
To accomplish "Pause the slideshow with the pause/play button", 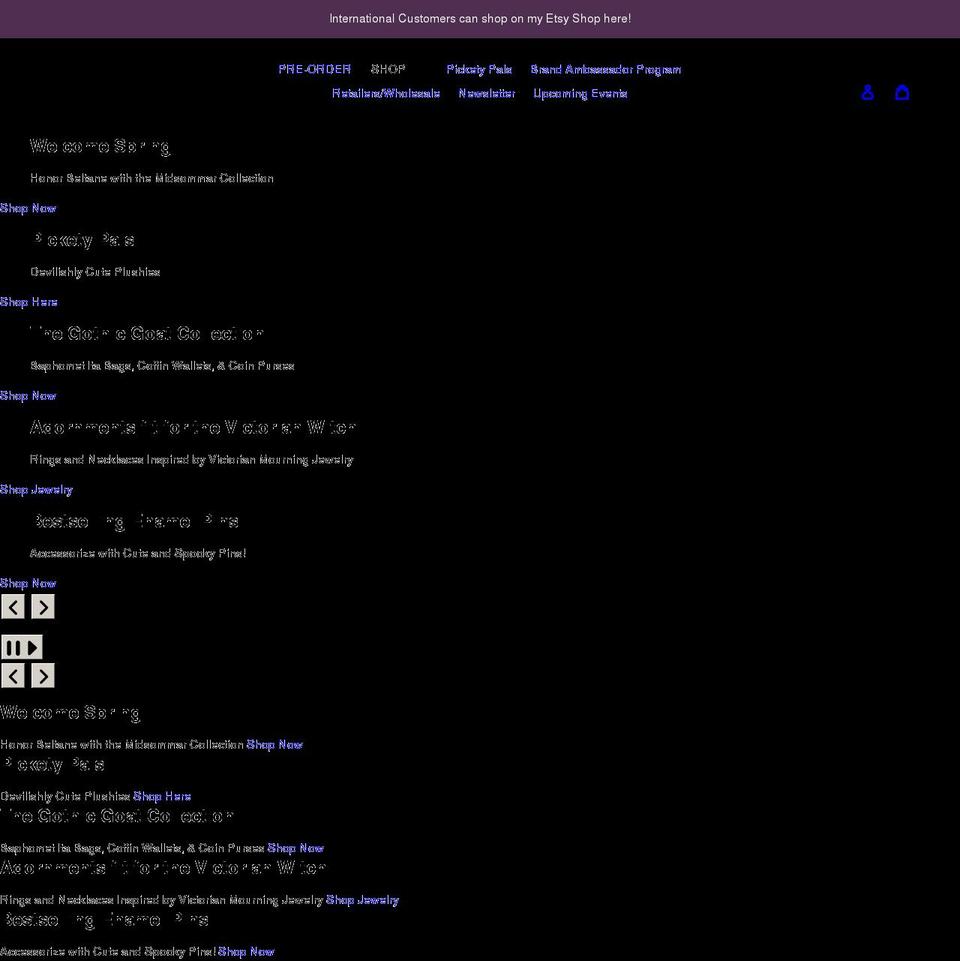I will pyautogui.click(x=22, y=647).
